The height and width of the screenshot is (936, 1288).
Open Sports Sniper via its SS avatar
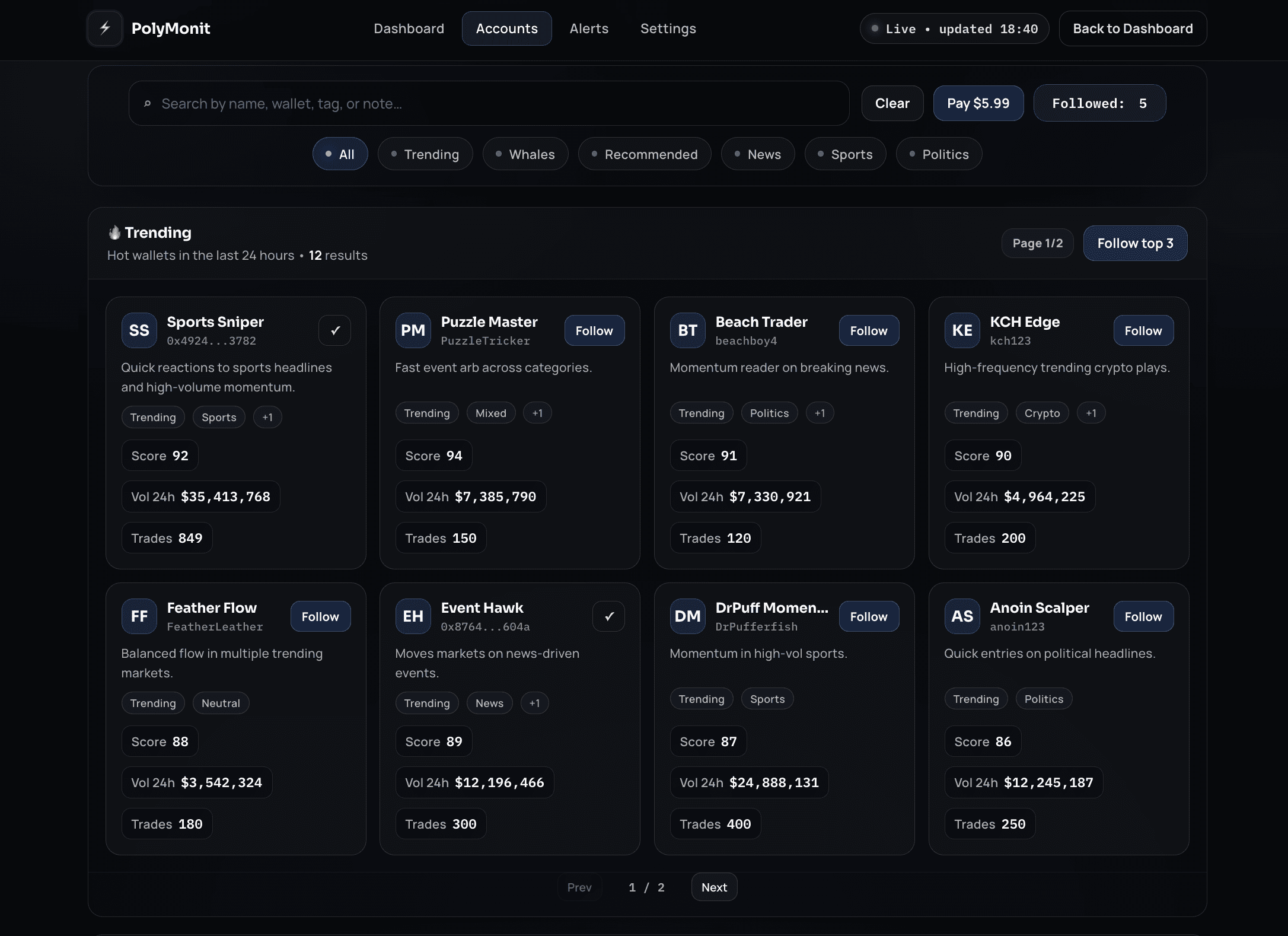[138, 330]
